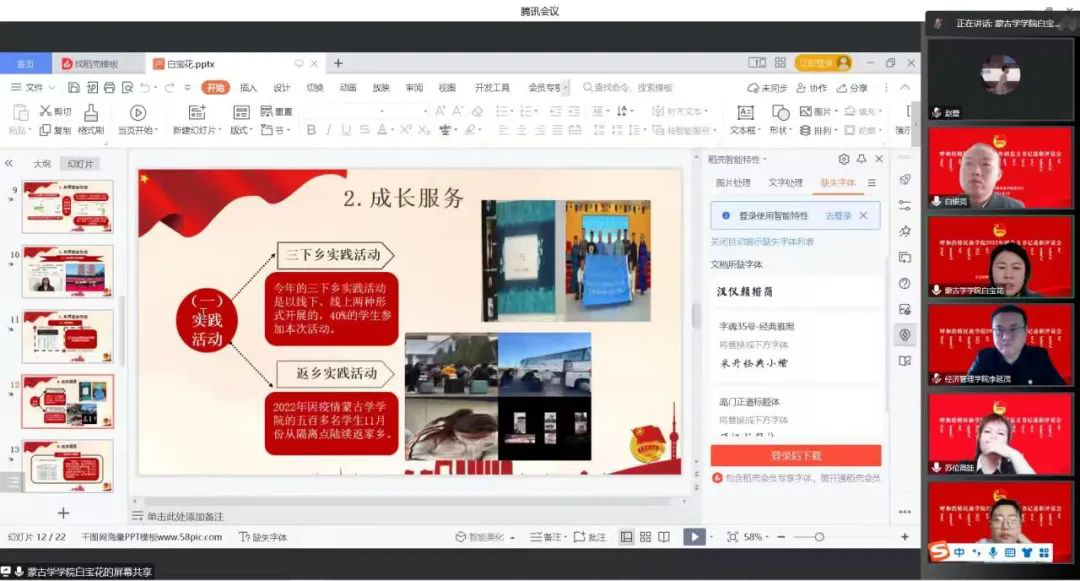Toggle bold text formatting
The image size is (1080, 581).
pos(311,130)
